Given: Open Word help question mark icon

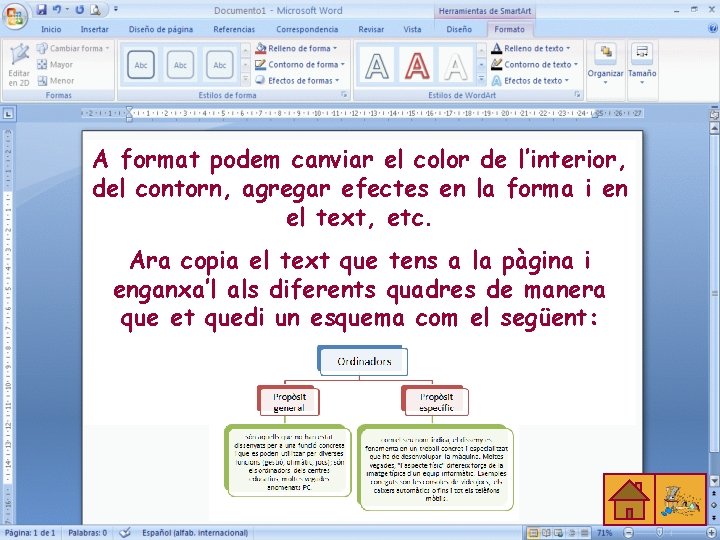Looking at the screenshot, I should [712, 29].
